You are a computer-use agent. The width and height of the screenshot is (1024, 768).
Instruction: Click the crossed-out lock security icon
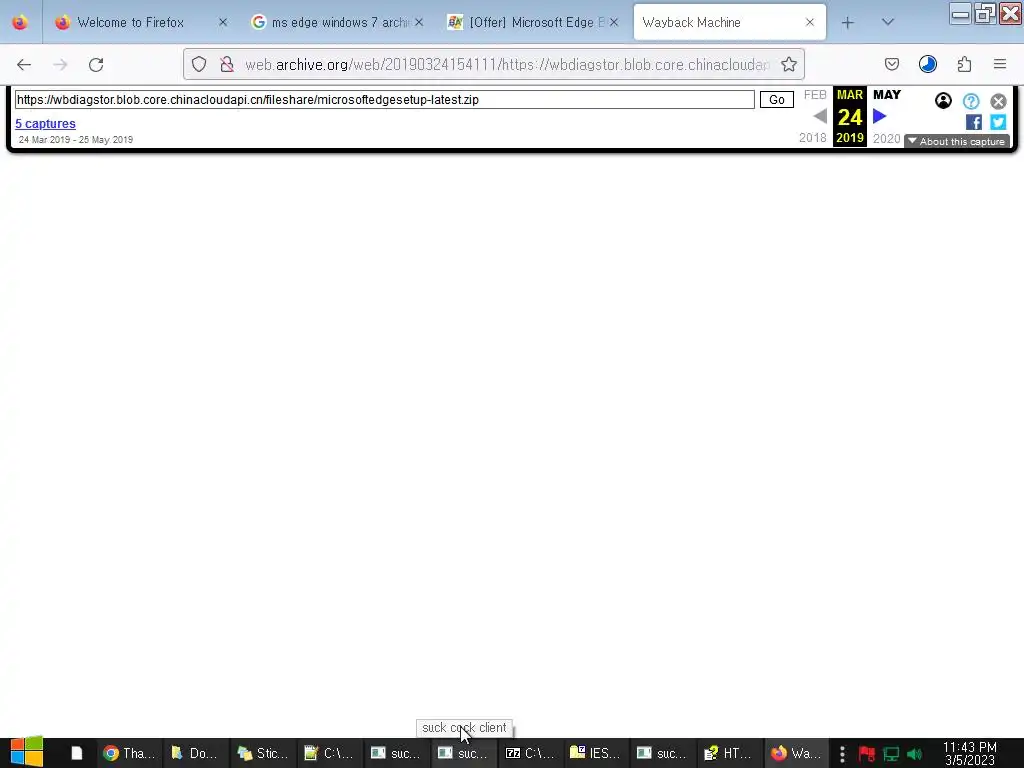227,64
